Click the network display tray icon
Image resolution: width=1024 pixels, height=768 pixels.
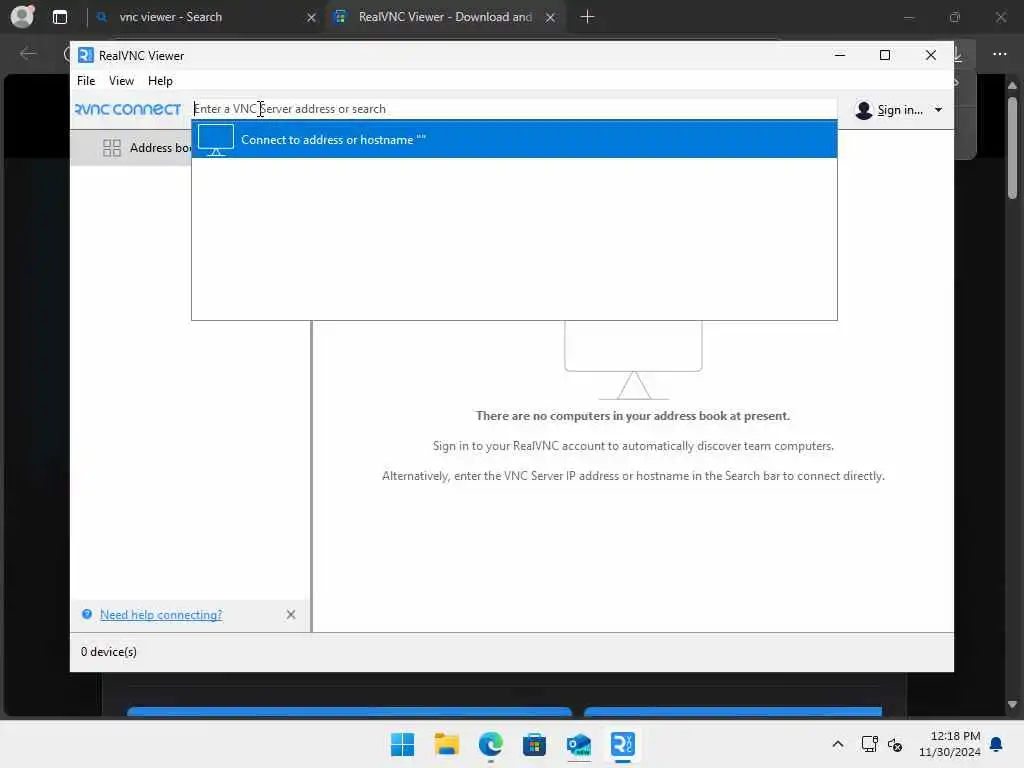click(869, 744)
